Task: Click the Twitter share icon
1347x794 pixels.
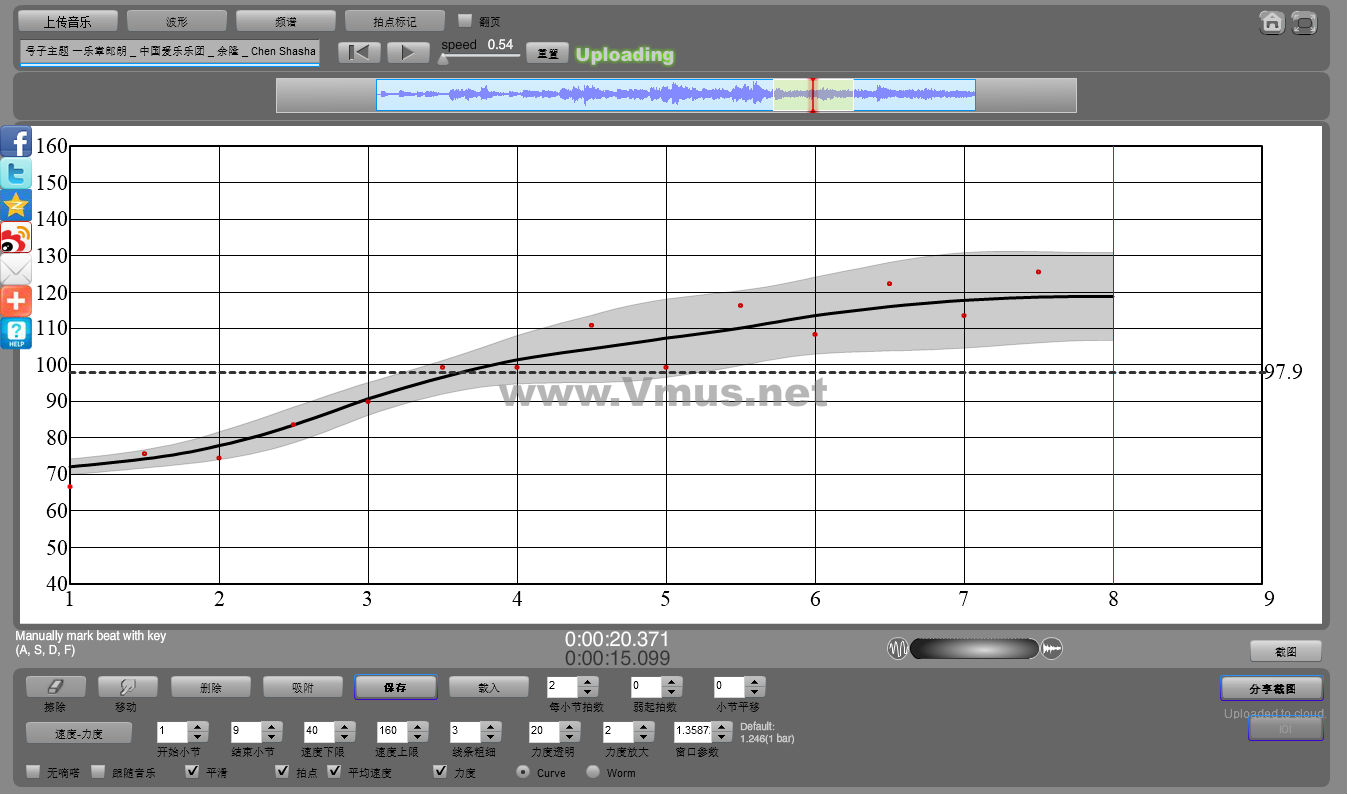Action: 16,174
